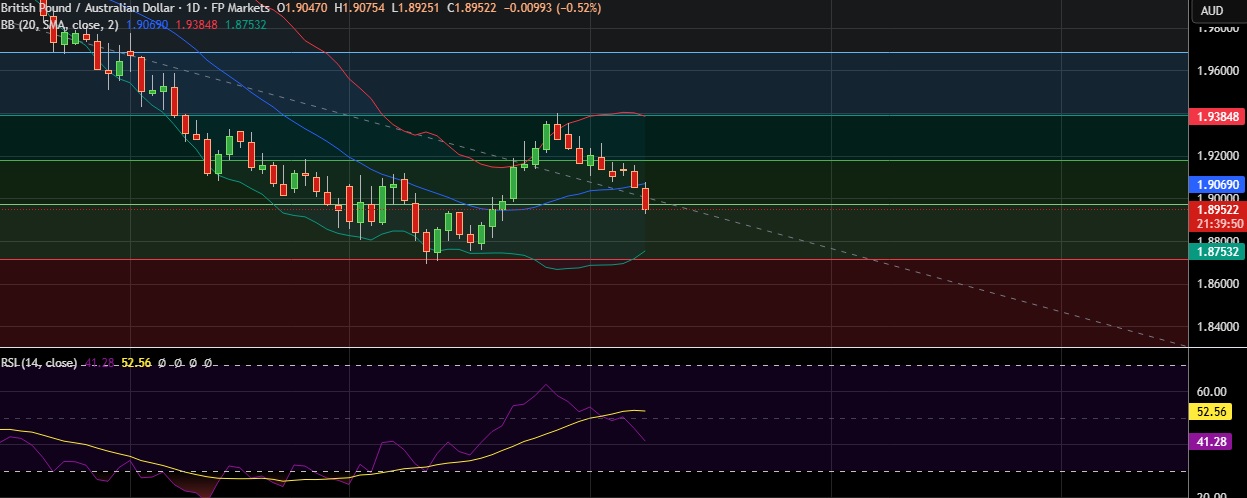Image resolution: width=1247 pixels, height=498 pixels.
Task: Click the FP Markets broker label
Action: coord(242,7)
